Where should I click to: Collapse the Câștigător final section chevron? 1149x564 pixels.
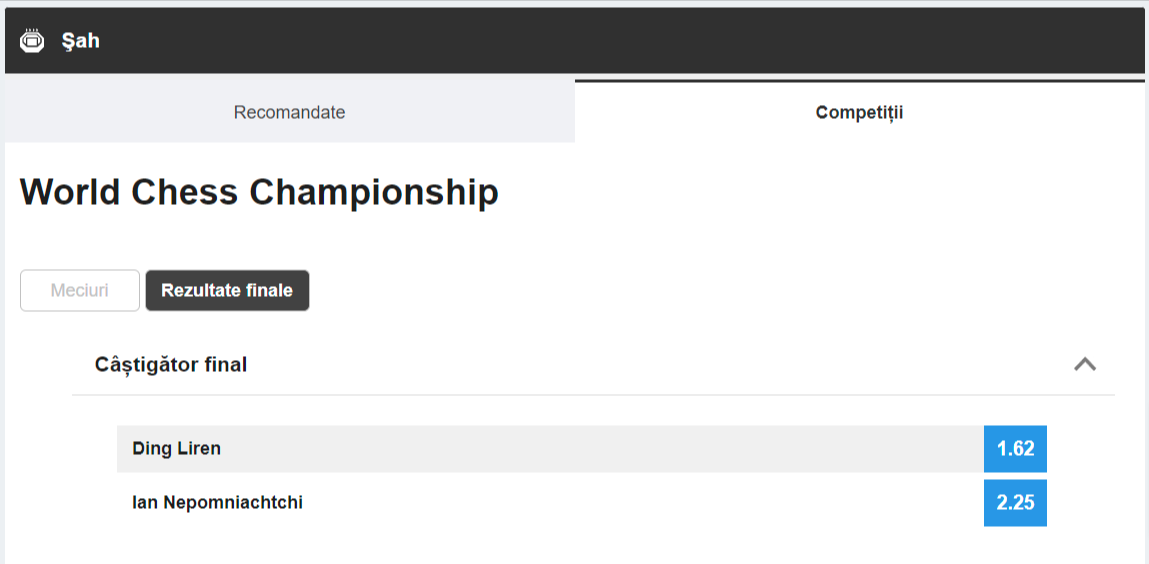[x=1085, y=364]
